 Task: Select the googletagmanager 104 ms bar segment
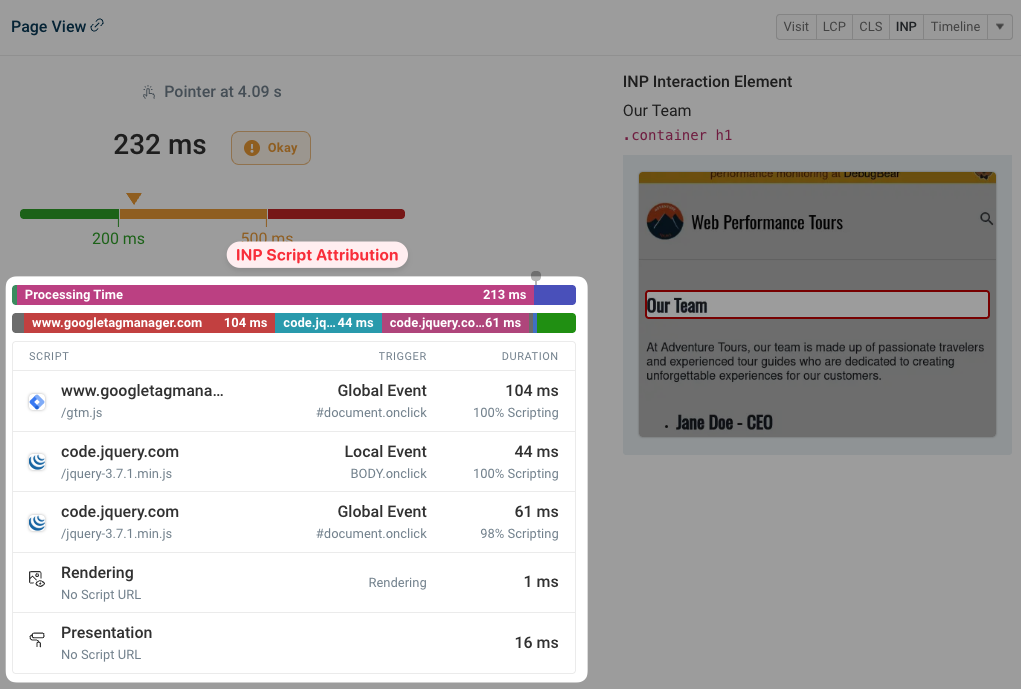click(149, 323)
